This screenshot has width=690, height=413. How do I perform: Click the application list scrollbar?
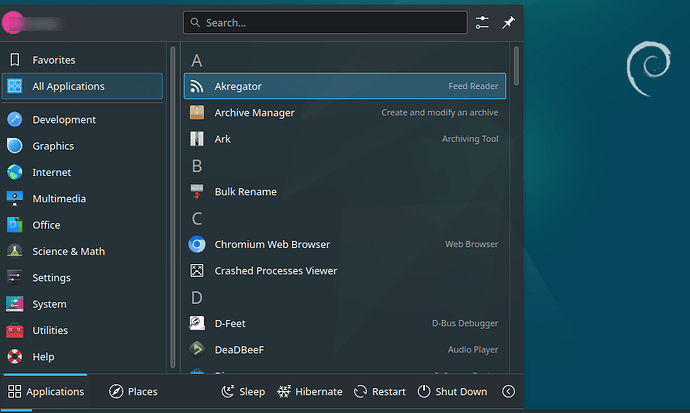click(516, 66)
